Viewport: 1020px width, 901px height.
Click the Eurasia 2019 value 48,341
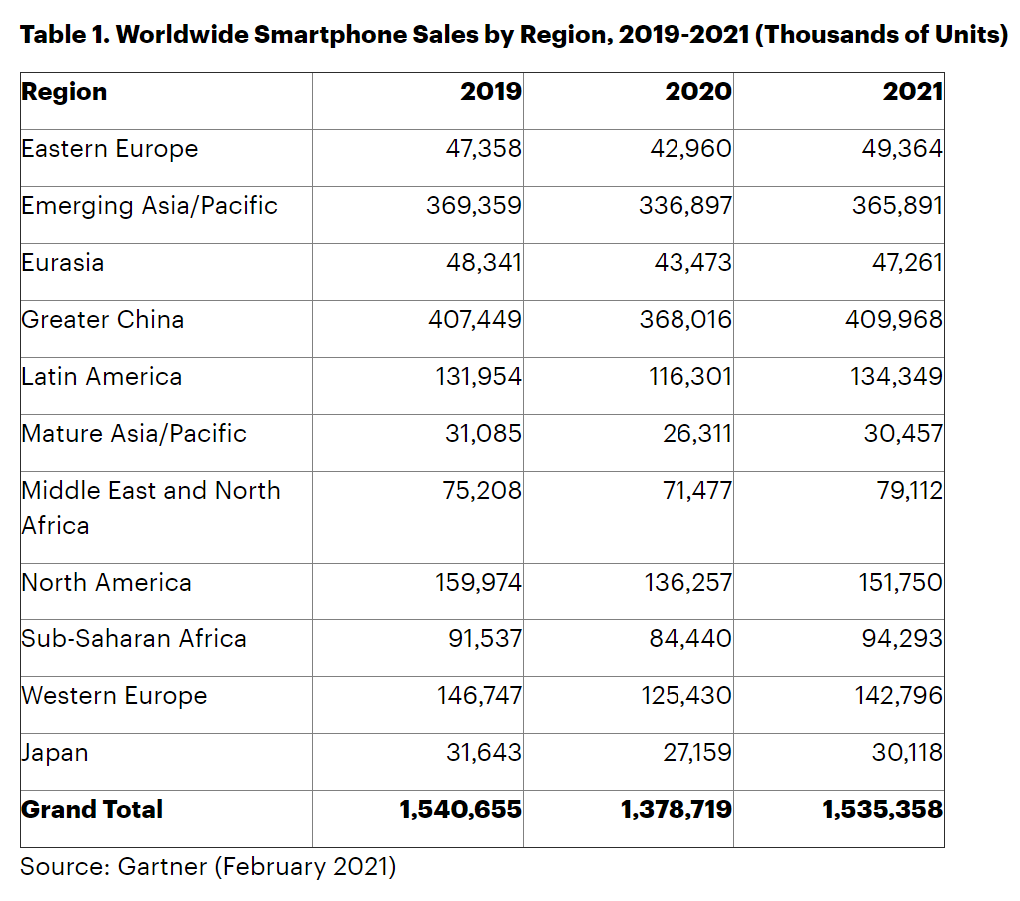(x=484, y=263)
